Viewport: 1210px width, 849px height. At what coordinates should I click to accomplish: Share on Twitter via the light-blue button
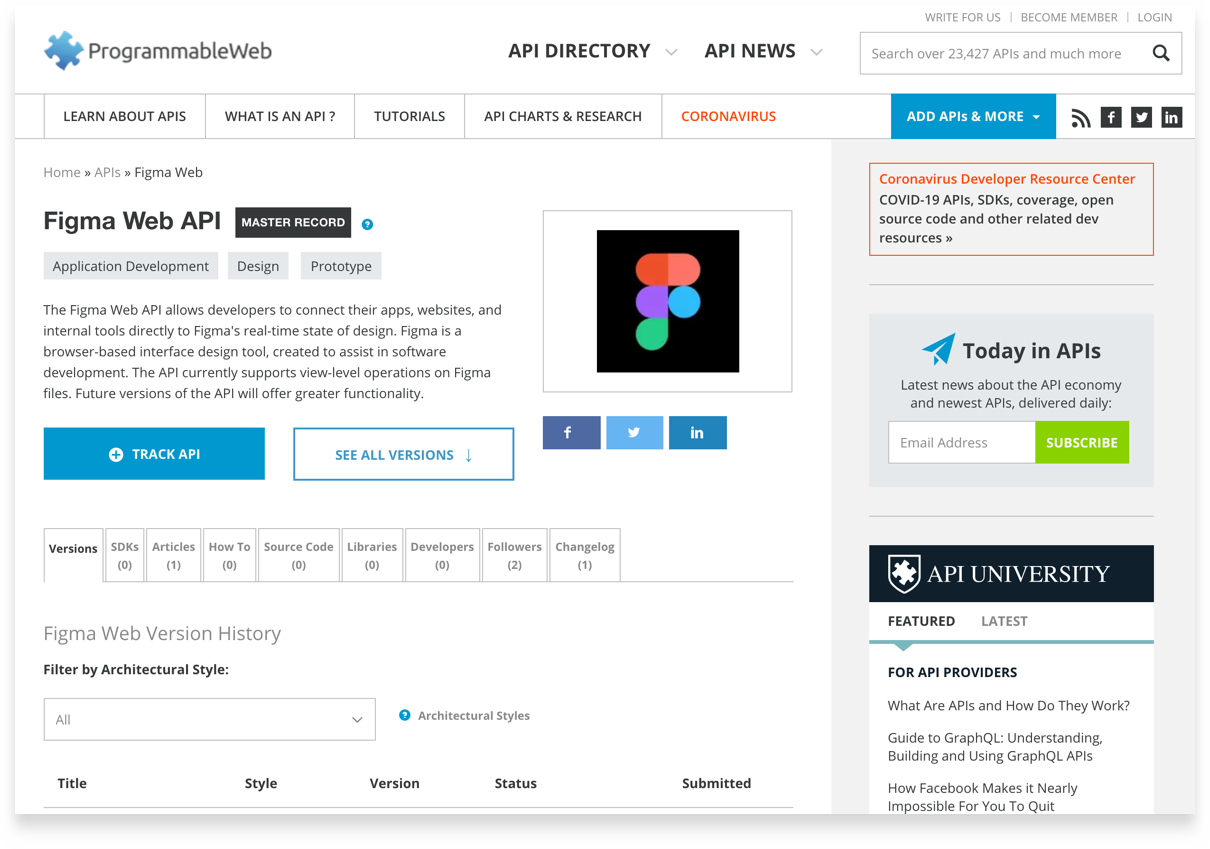tap(634, 433)
